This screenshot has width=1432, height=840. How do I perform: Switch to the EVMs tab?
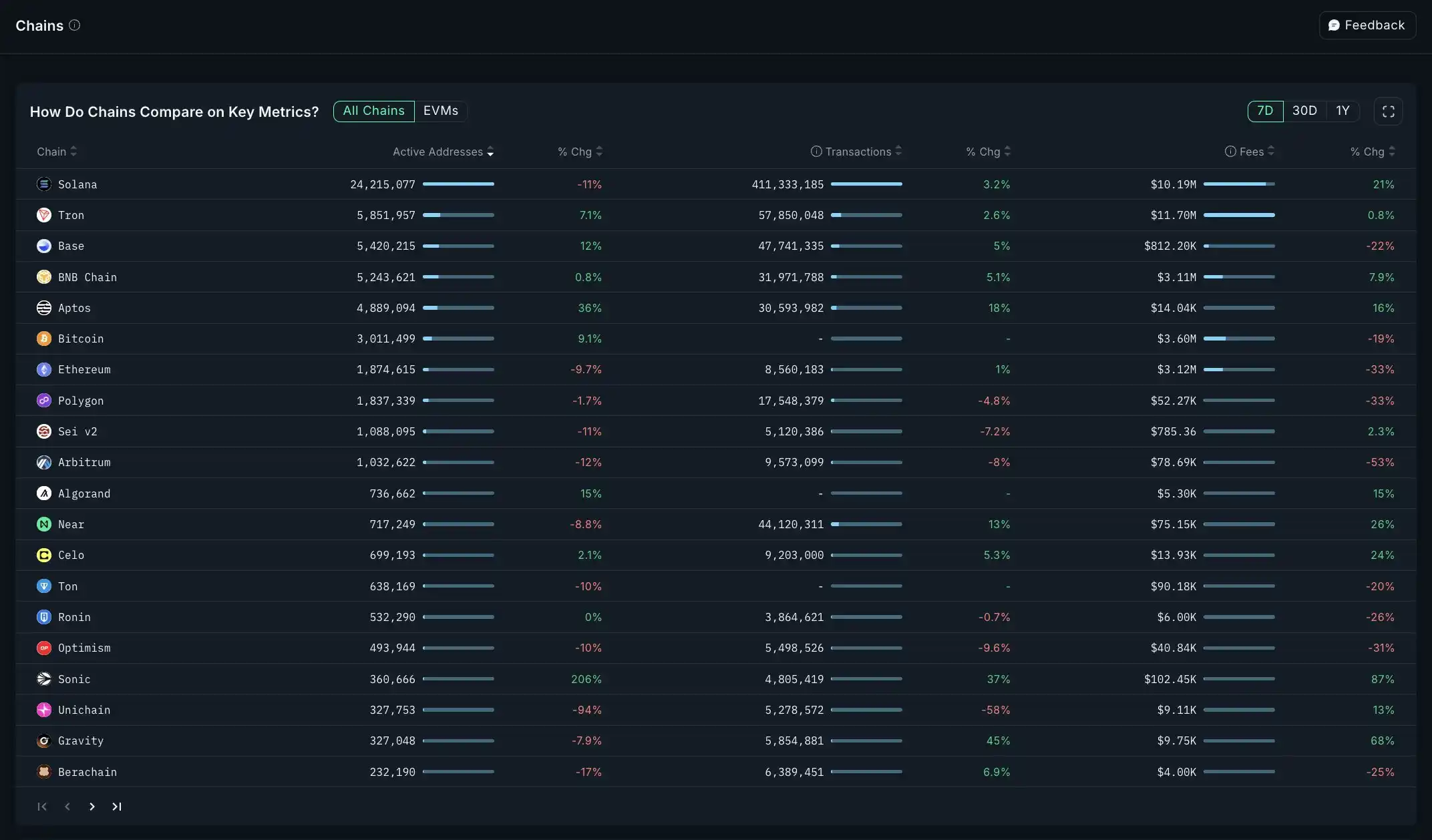coord(441,111)
